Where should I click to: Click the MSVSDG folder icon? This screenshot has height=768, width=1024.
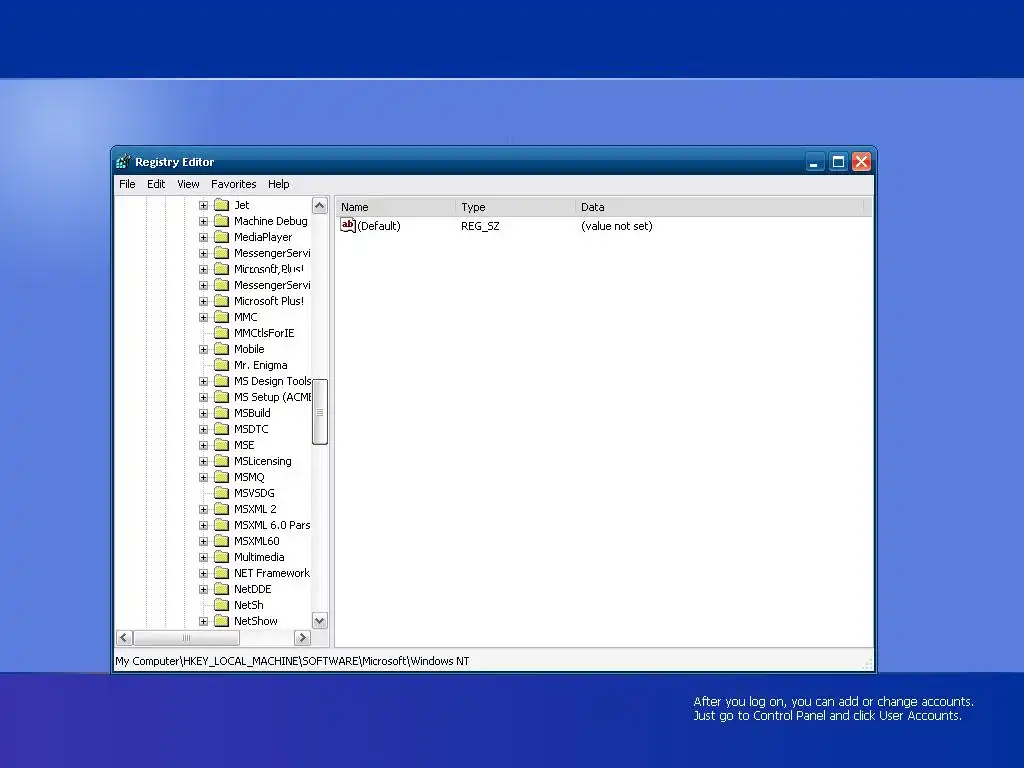[x=222, y=493]
